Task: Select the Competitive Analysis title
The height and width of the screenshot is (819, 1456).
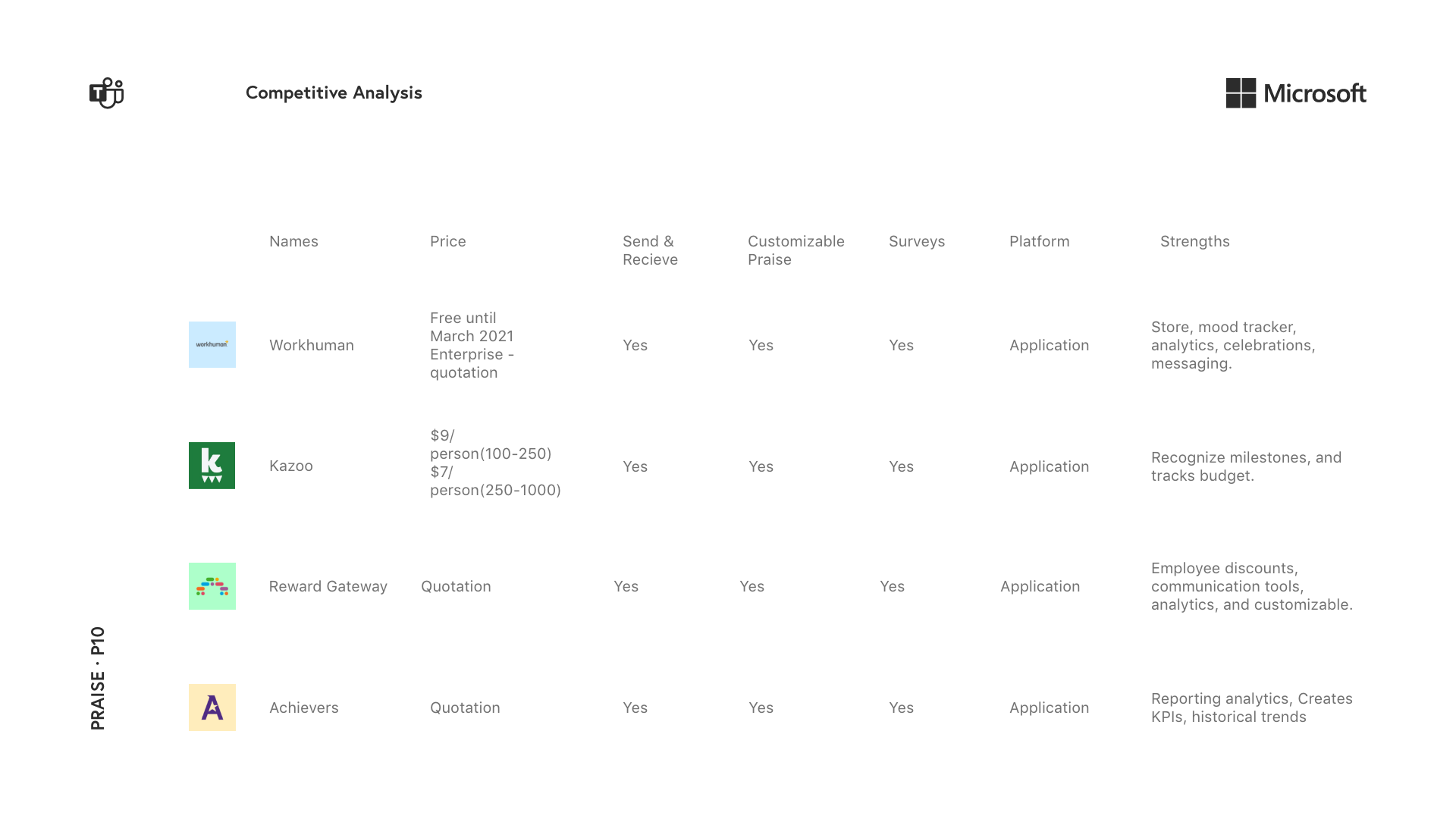Action: coord(334,93)
